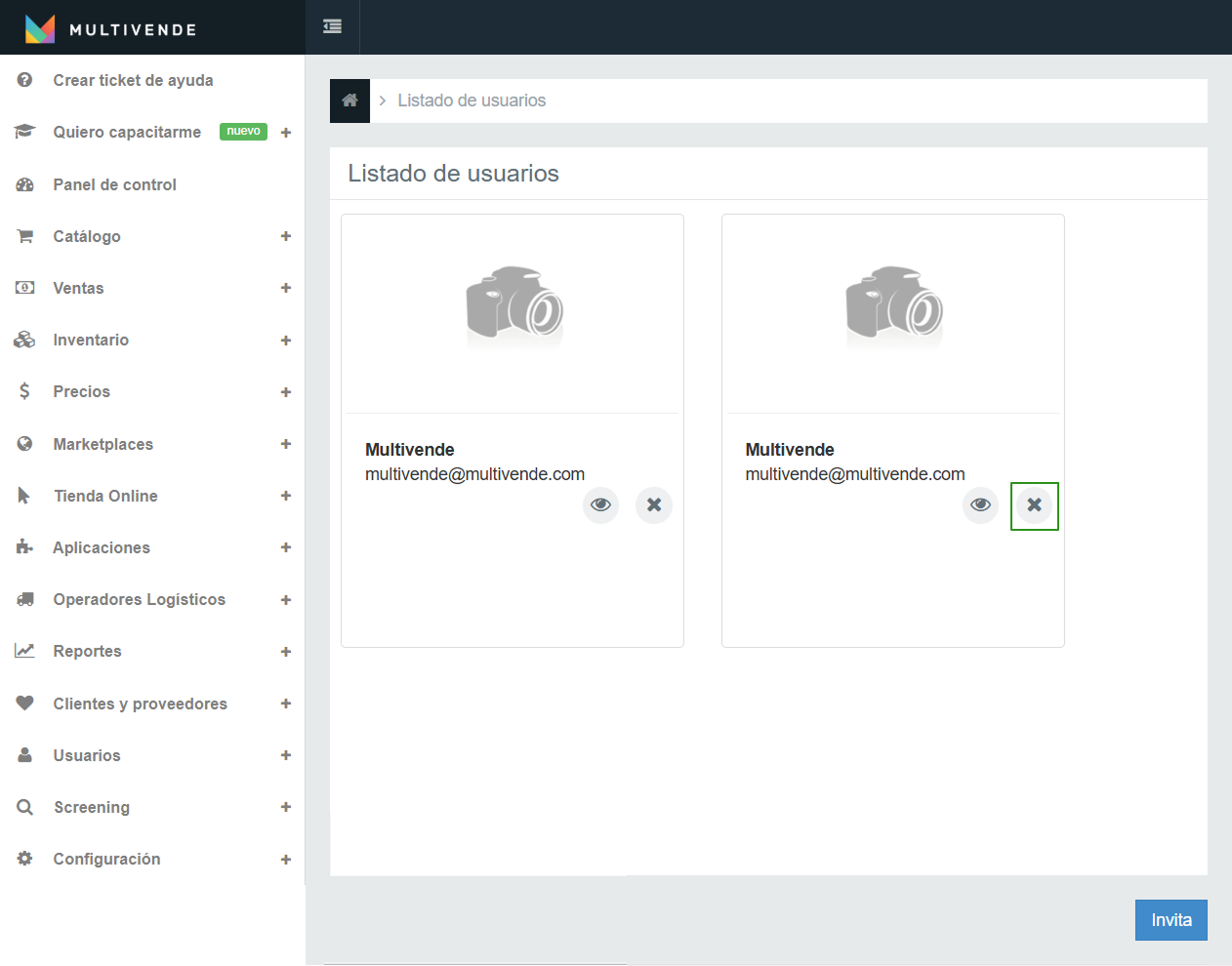1232x966 pixels.
Task: Select Quiero capacitarme menu label
Action: [127, 132]
